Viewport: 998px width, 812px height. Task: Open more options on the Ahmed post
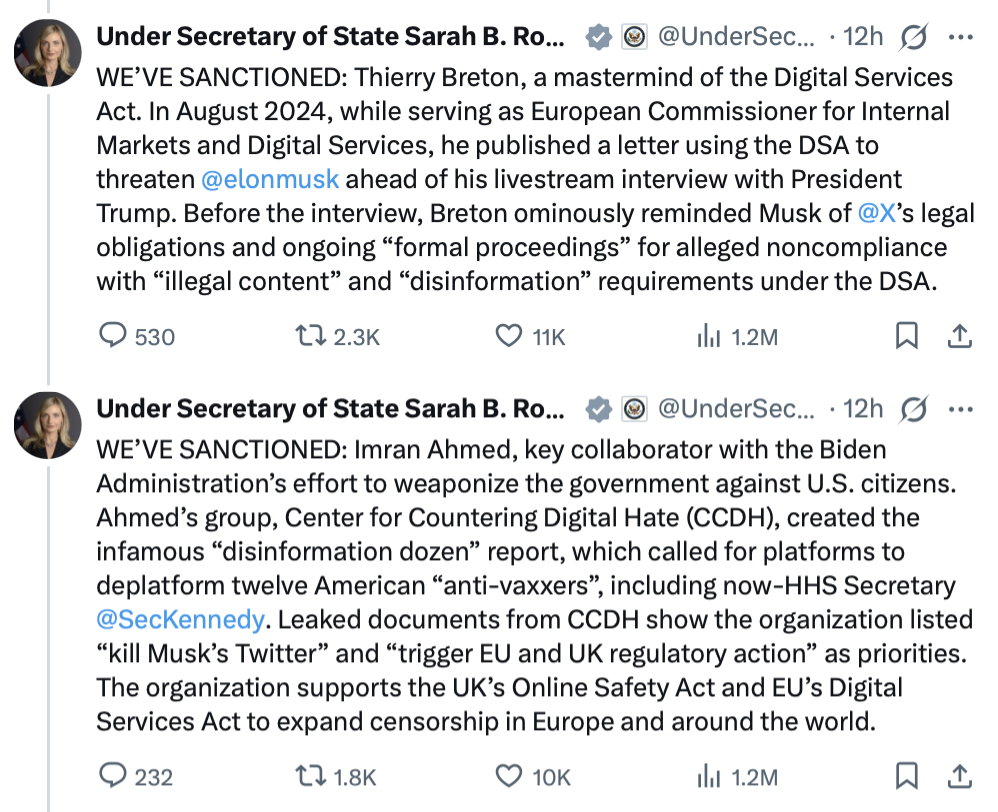point(960,409)
